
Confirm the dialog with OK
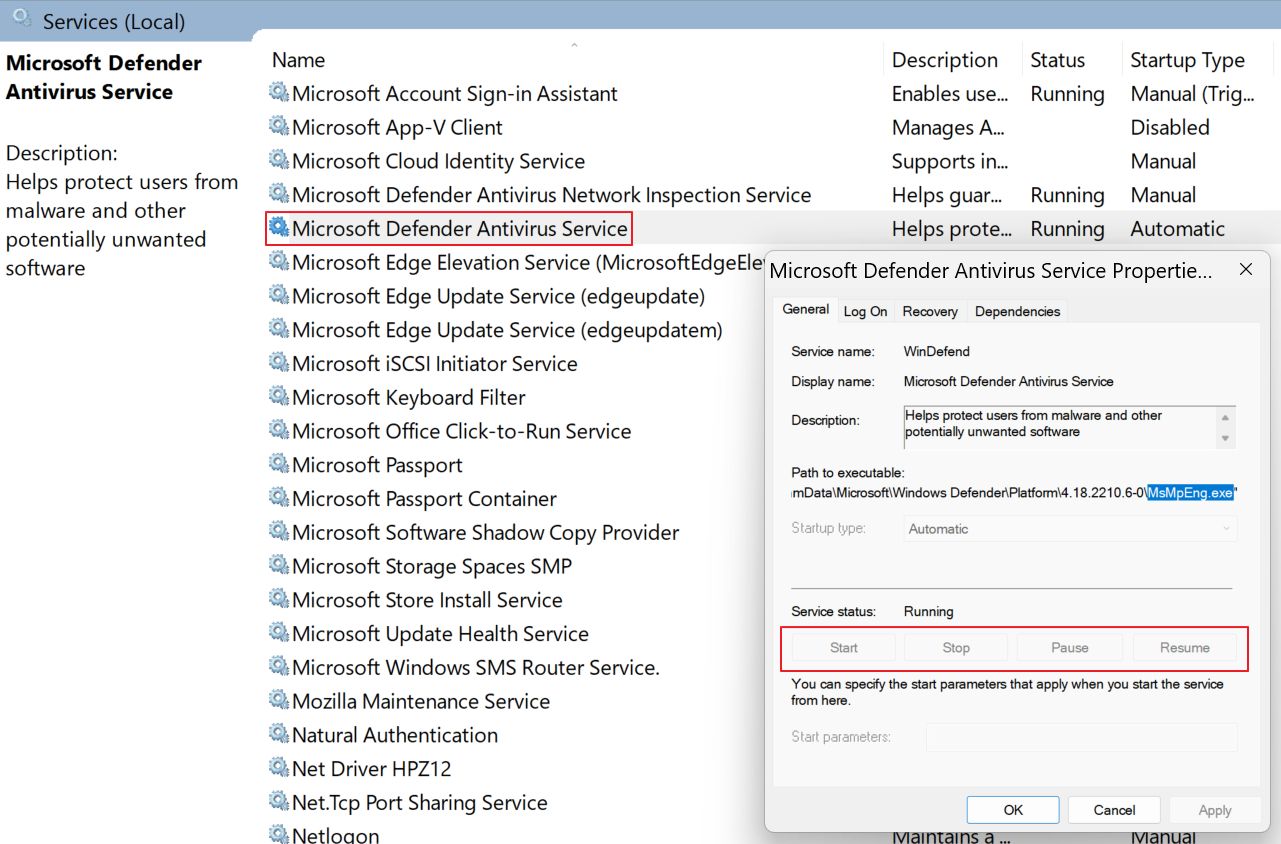[1013, 810]
